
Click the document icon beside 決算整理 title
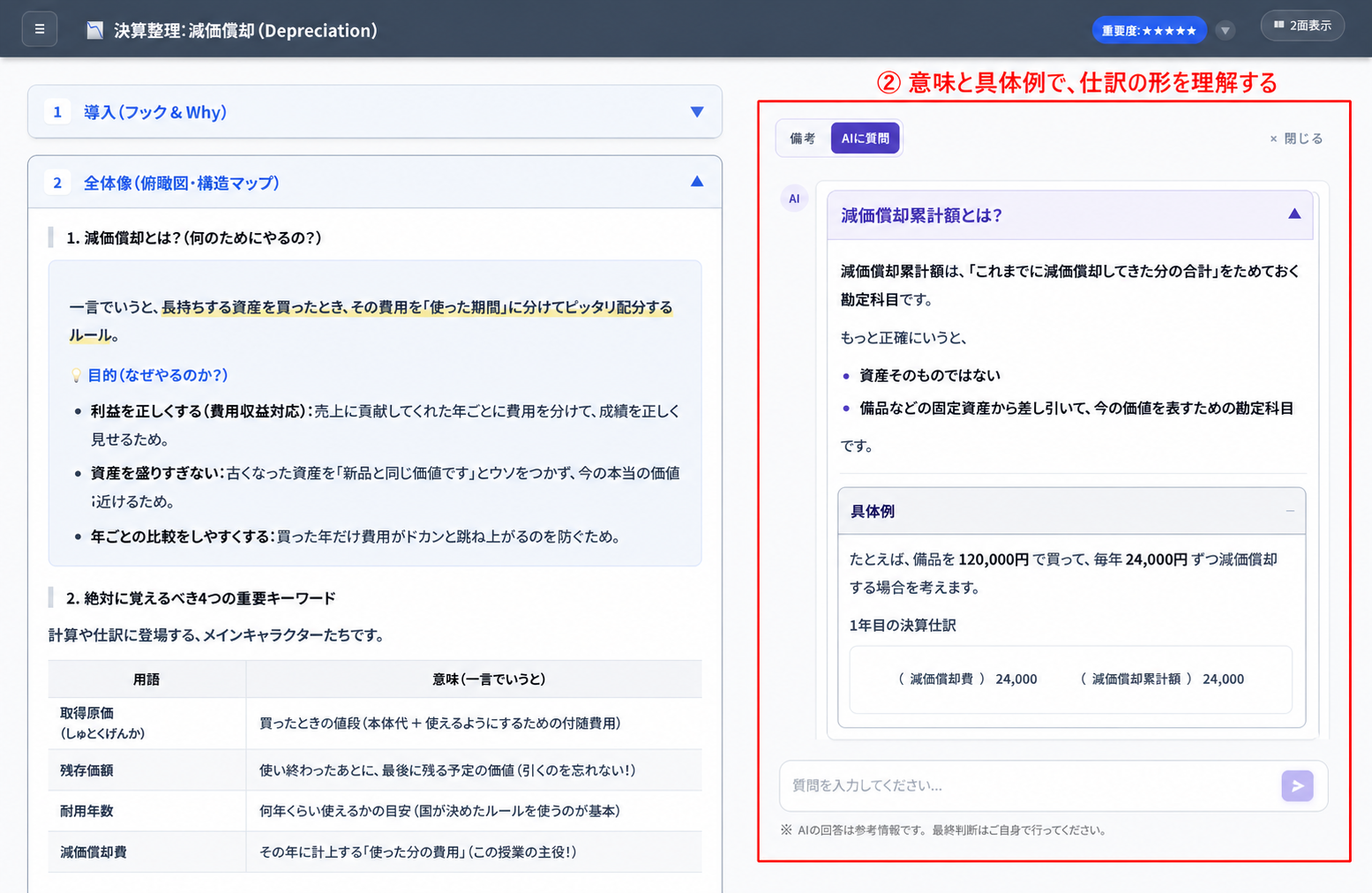click(94, 31)
